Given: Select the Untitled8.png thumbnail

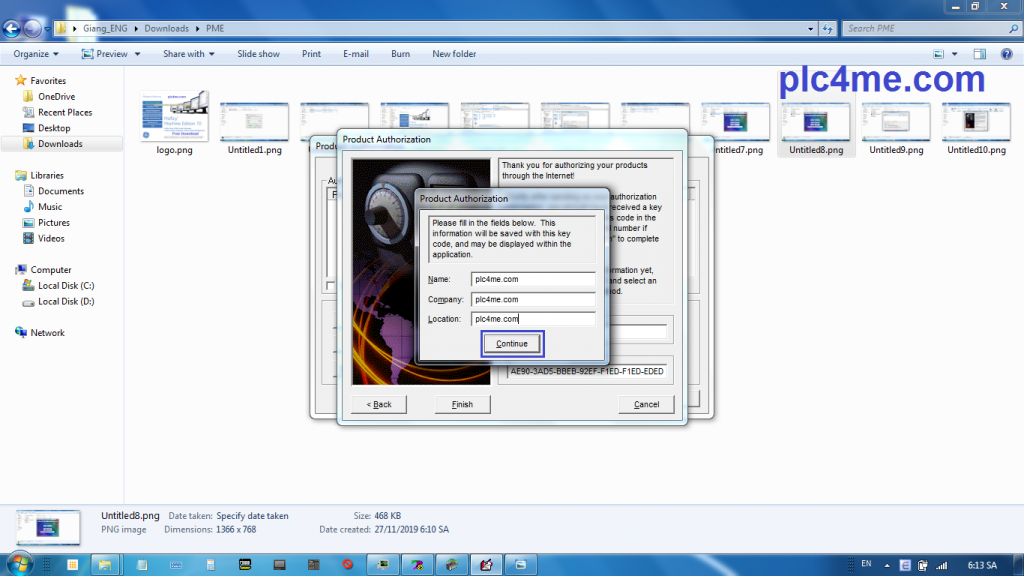Looking at the screenshot, I should tap(816, 121).
